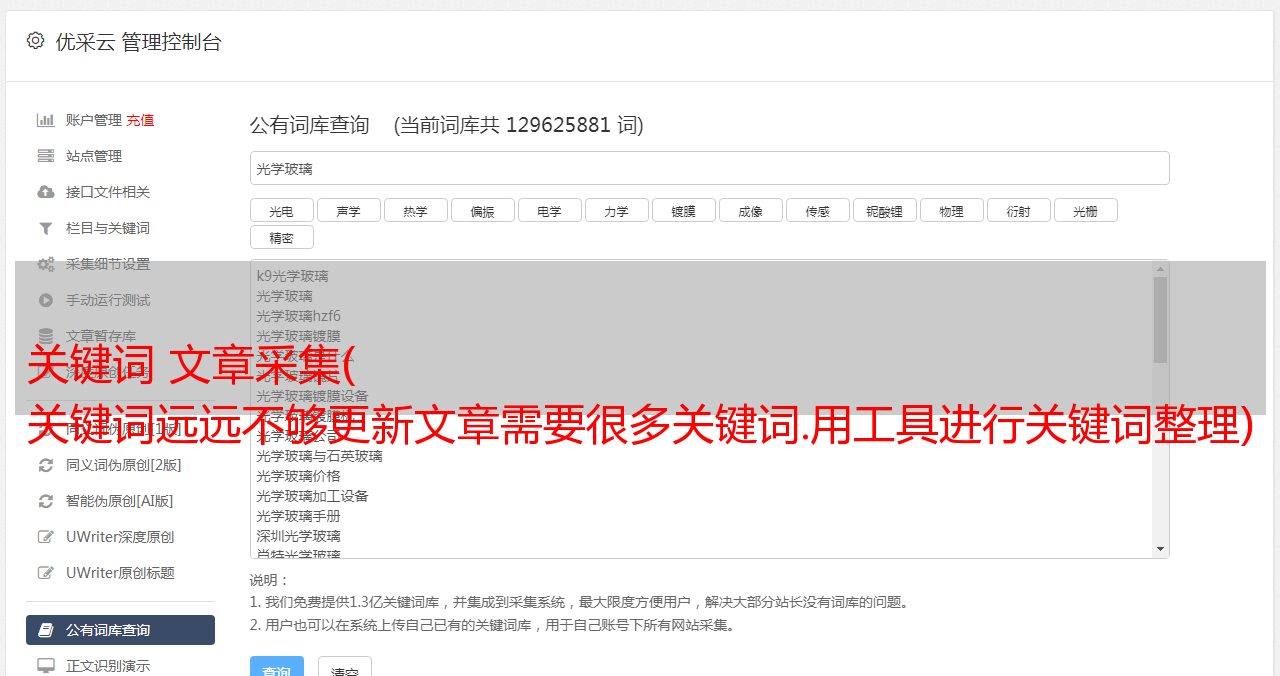Select the 光栅 tag button
Screen dimensions: 1280x676
(1085, 210)
